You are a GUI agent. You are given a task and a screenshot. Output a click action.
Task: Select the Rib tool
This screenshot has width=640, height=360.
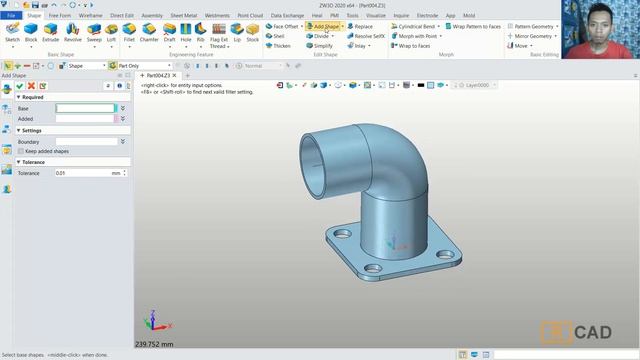[x=200, y=32]
